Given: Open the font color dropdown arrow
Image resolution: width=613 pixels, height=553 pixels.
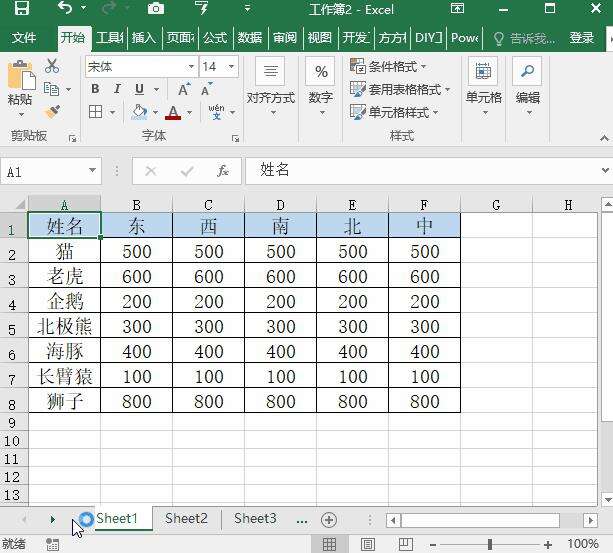Looking at the screenshot, I should pos(189,113).
